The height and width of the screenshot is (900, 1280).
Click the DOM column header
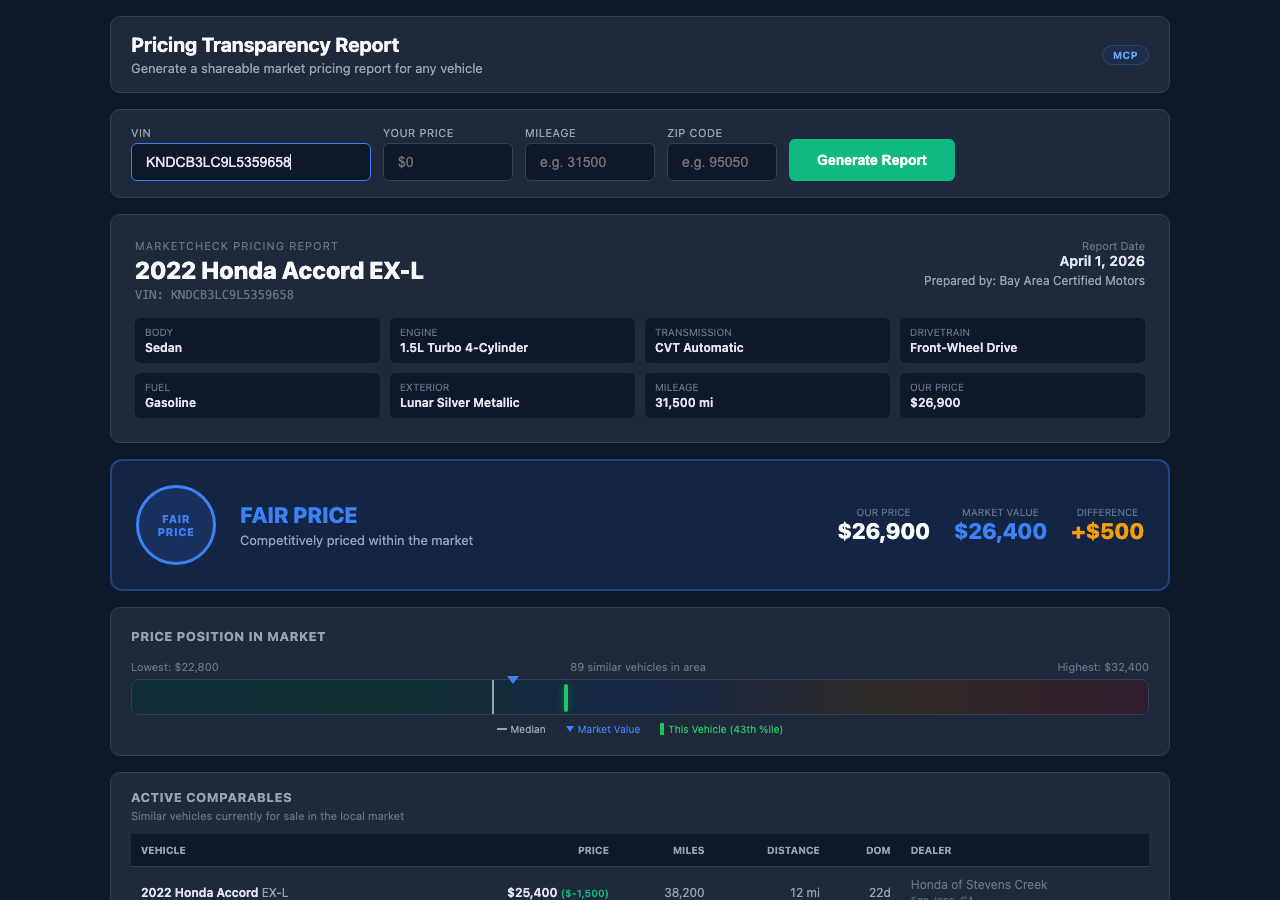click(x=878, y=851)
